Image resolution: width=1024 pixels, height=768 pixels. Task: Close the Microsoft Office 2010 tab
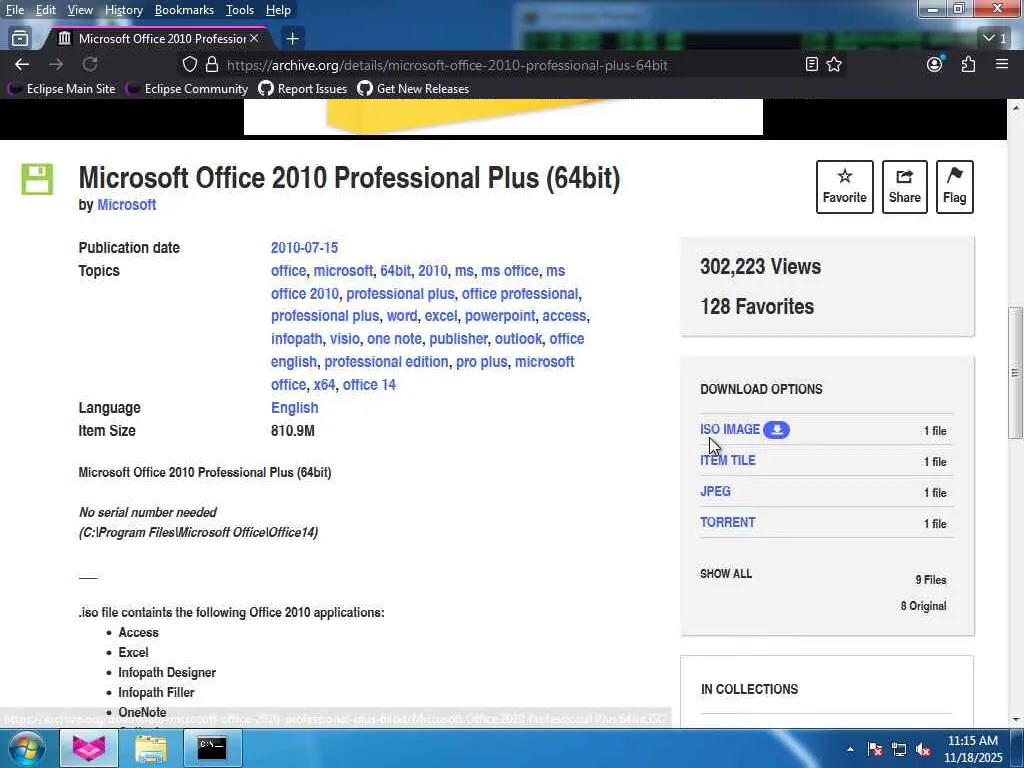254,39
